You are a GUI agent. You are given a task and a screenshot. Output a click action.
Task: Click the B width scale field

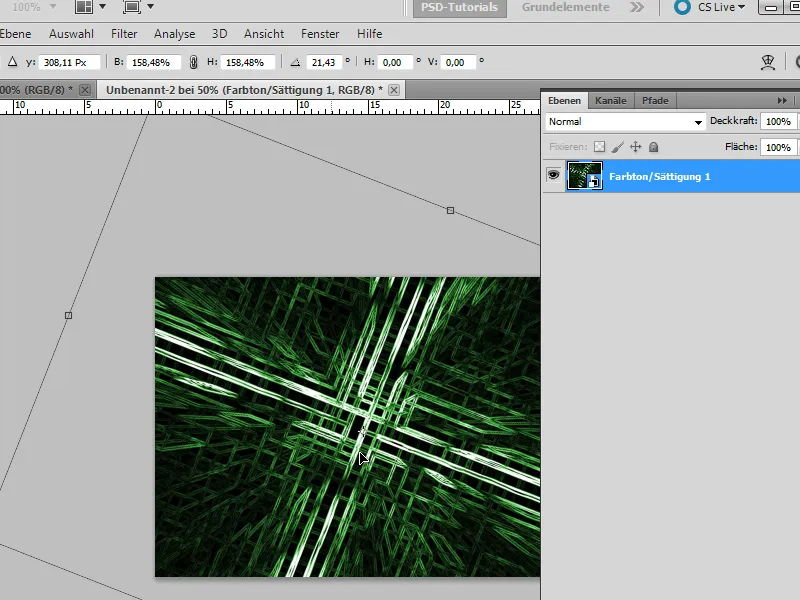pyautogui.click(x=153, y=62)
